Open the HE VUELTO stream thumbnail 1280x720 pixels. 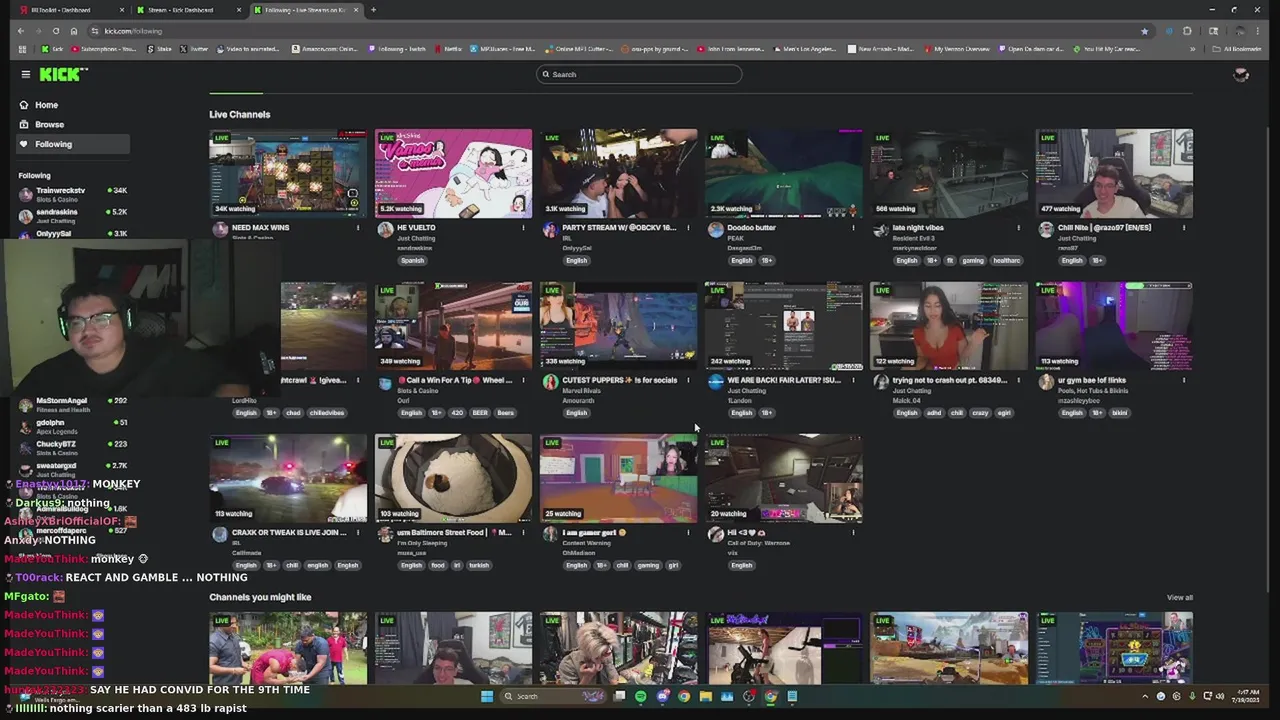[453, 173]
